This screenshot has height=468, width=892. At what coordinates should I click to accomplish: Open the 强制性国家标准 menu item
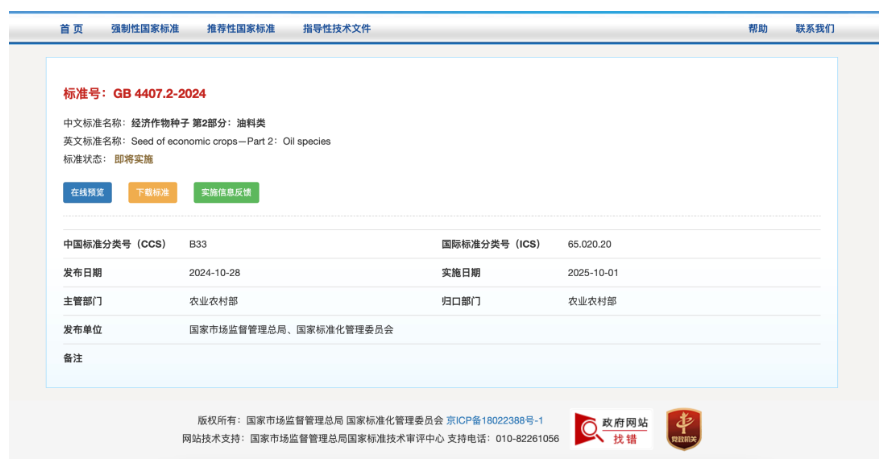pos(145,29)
